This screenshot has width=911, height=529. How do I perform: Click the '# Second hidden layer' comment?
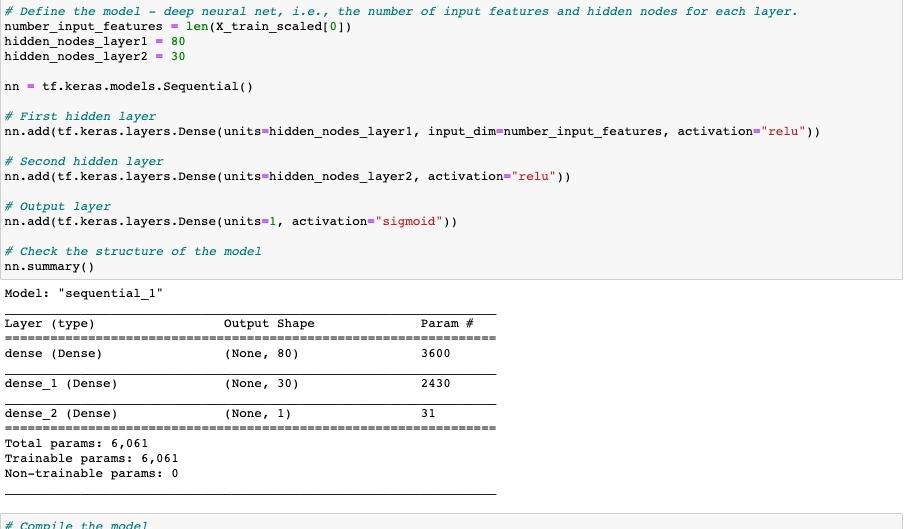(84, 161)
